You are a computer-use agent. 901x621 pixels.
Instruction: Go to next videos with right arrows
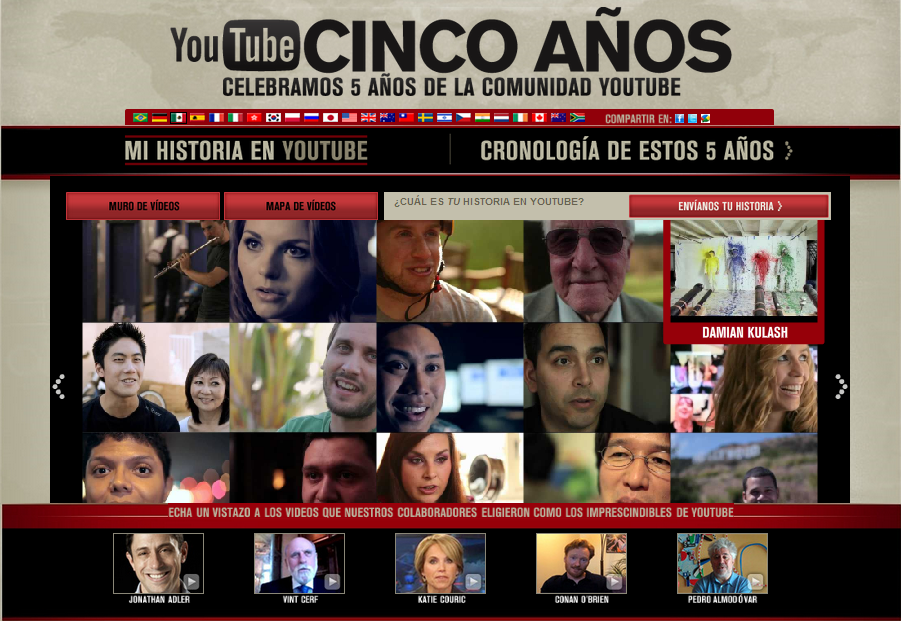click(x=841, y=386)
